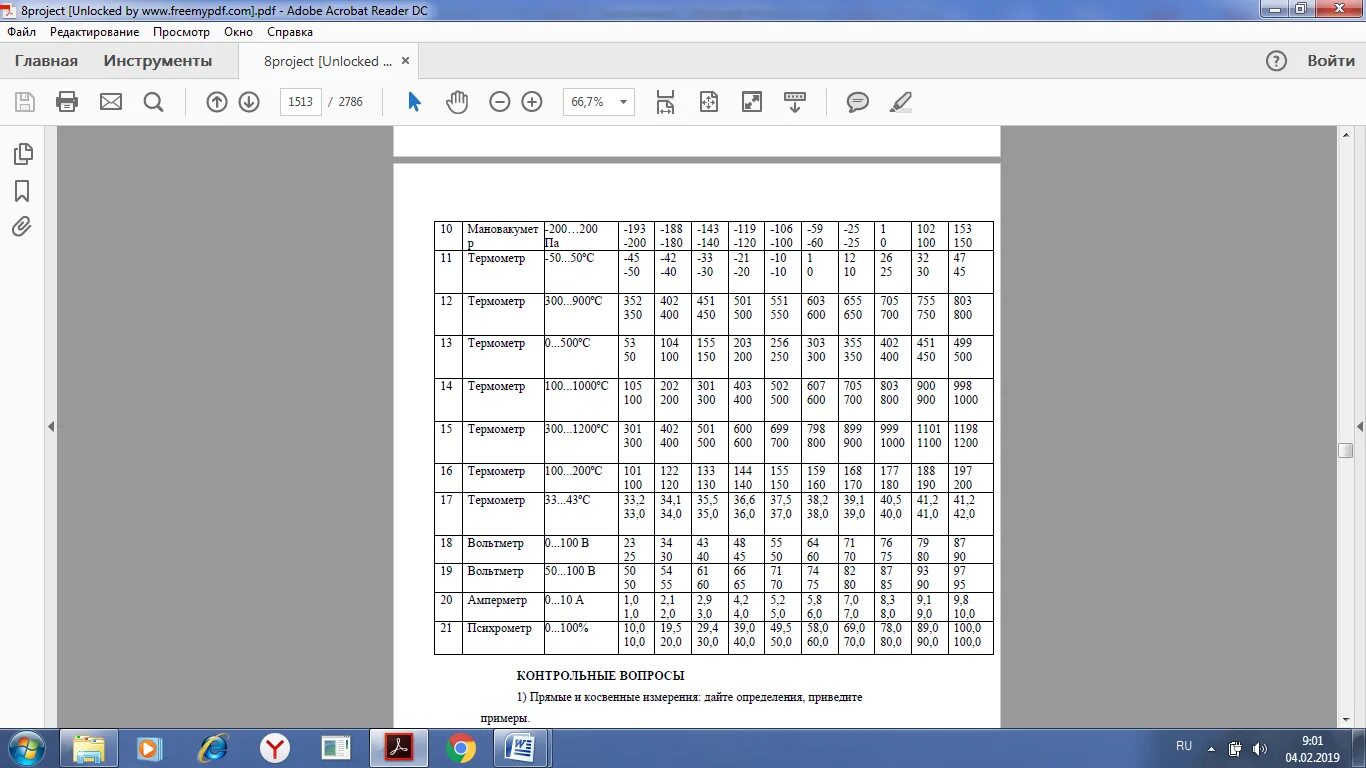Print the document with printer icon
The image size is (1366, 768).
67,102
